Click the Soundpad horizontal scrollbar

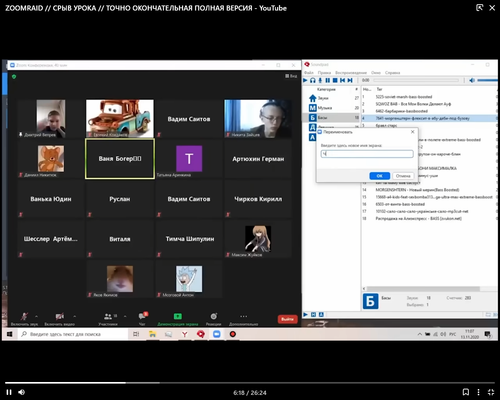[423, 289]
